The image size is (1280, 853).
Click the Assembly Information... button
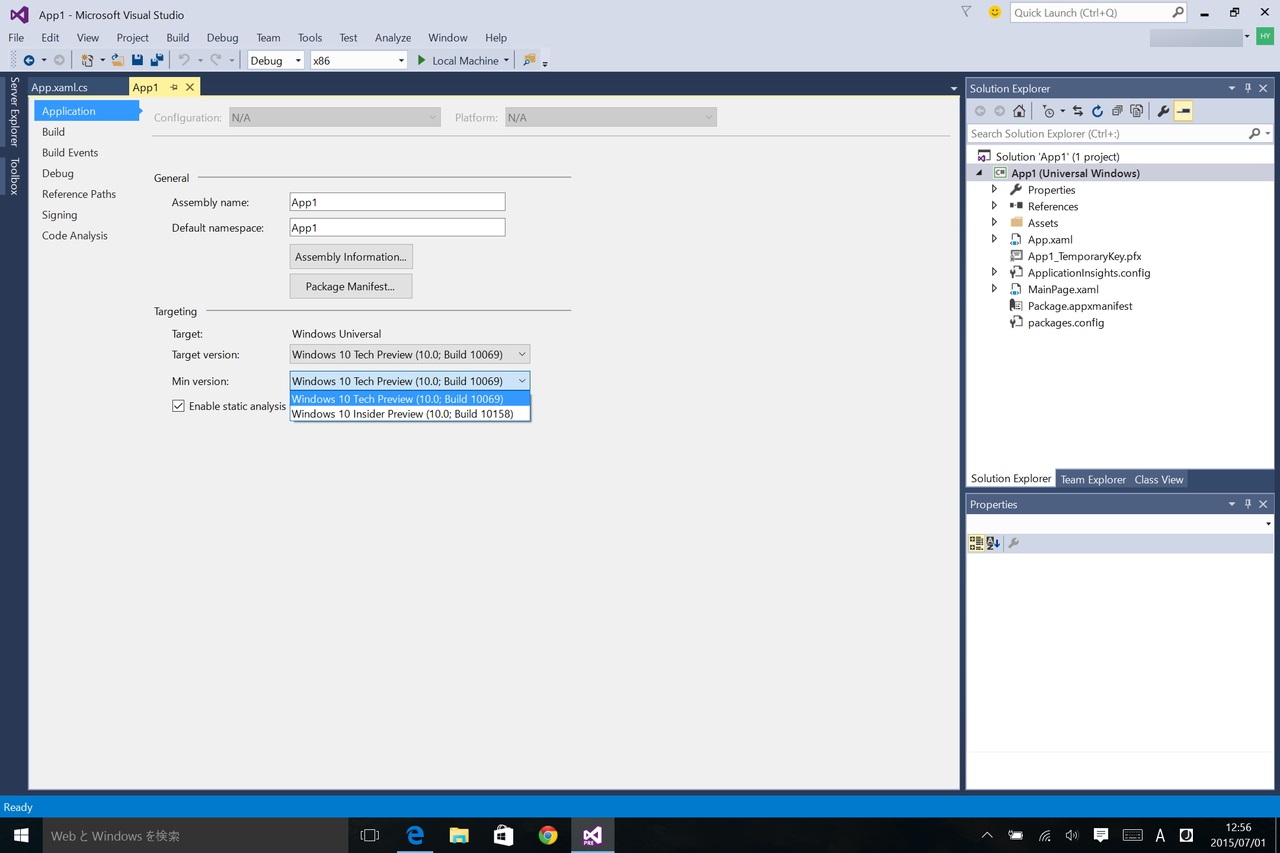pyautogui.click(x=351, y=257)
